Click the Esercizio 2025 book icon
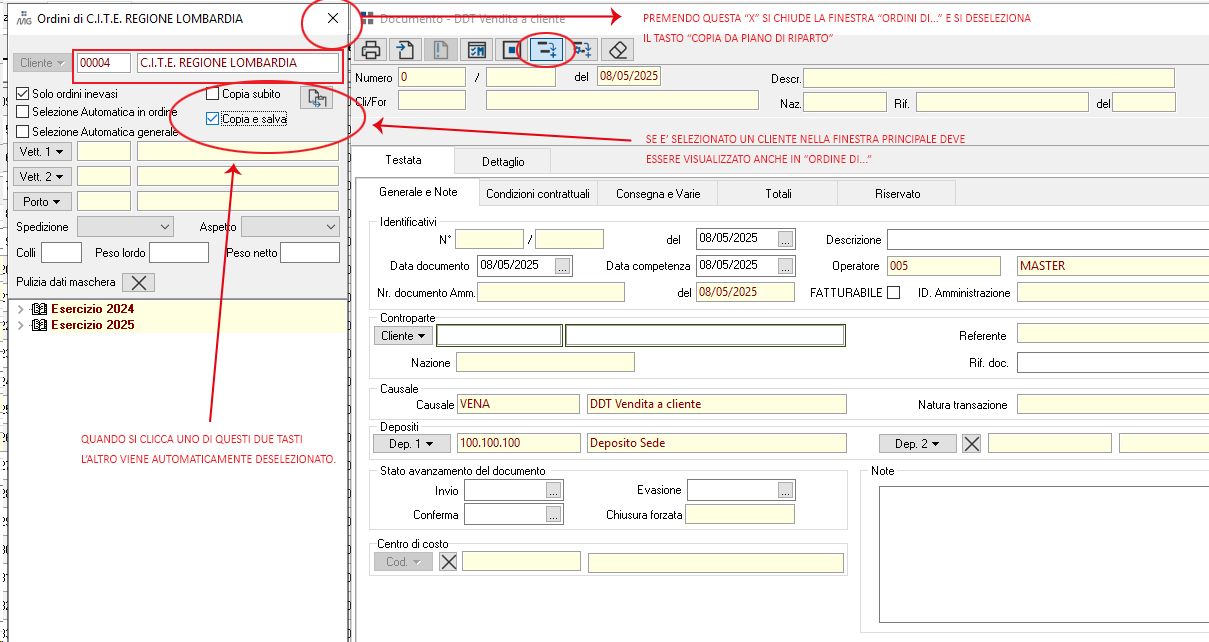Screen dimensions: 1209x642 coord(40,325)
